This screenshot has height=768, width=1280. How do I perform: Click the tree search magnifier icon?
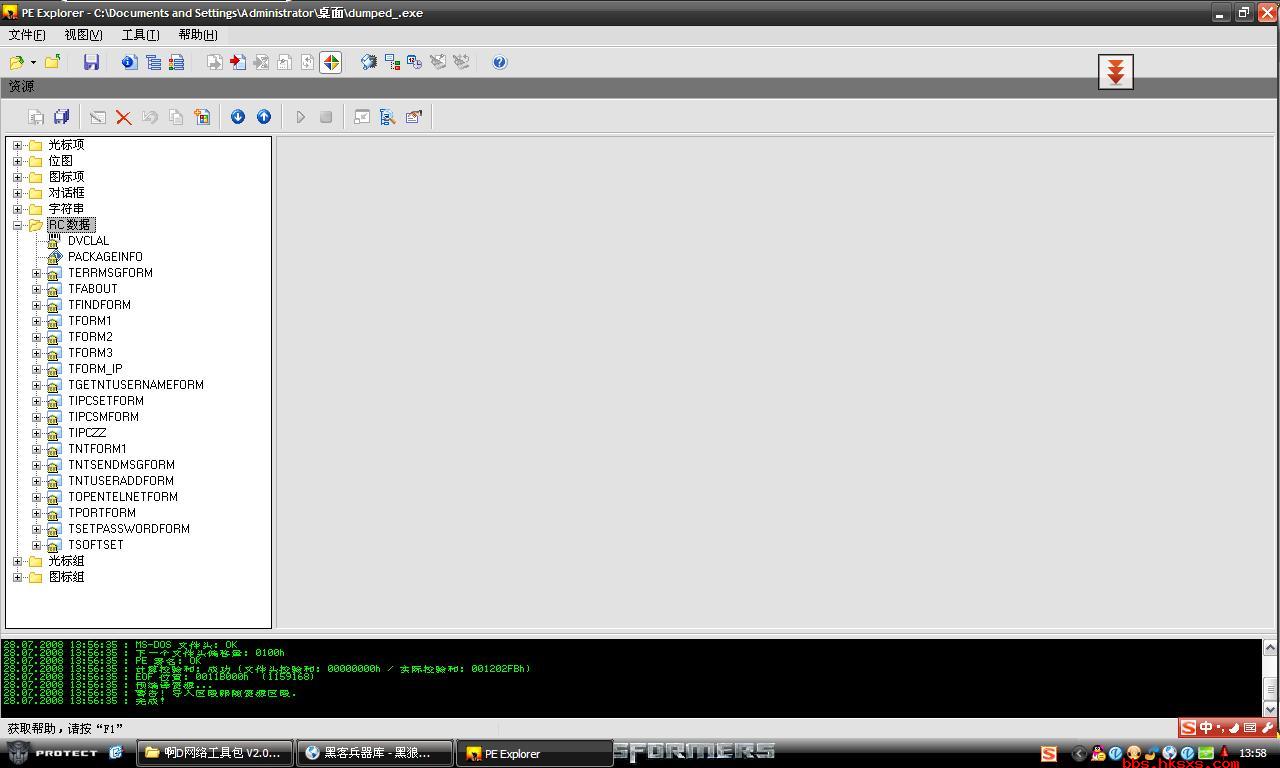(388, 117)
